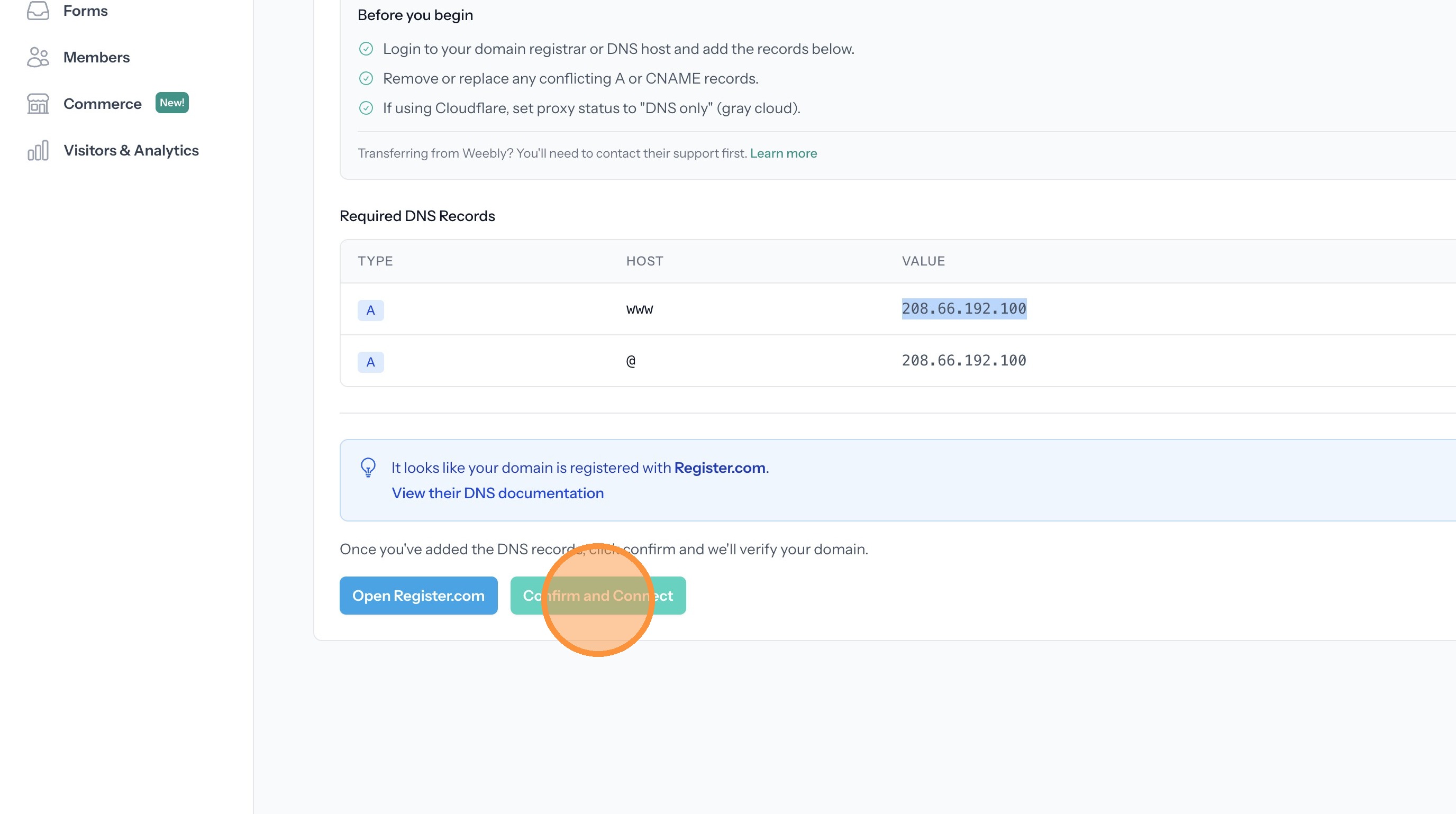Click the lightbulb tip icon
The height and width of the screenshot is (814, 1456).
pos(368,468)
